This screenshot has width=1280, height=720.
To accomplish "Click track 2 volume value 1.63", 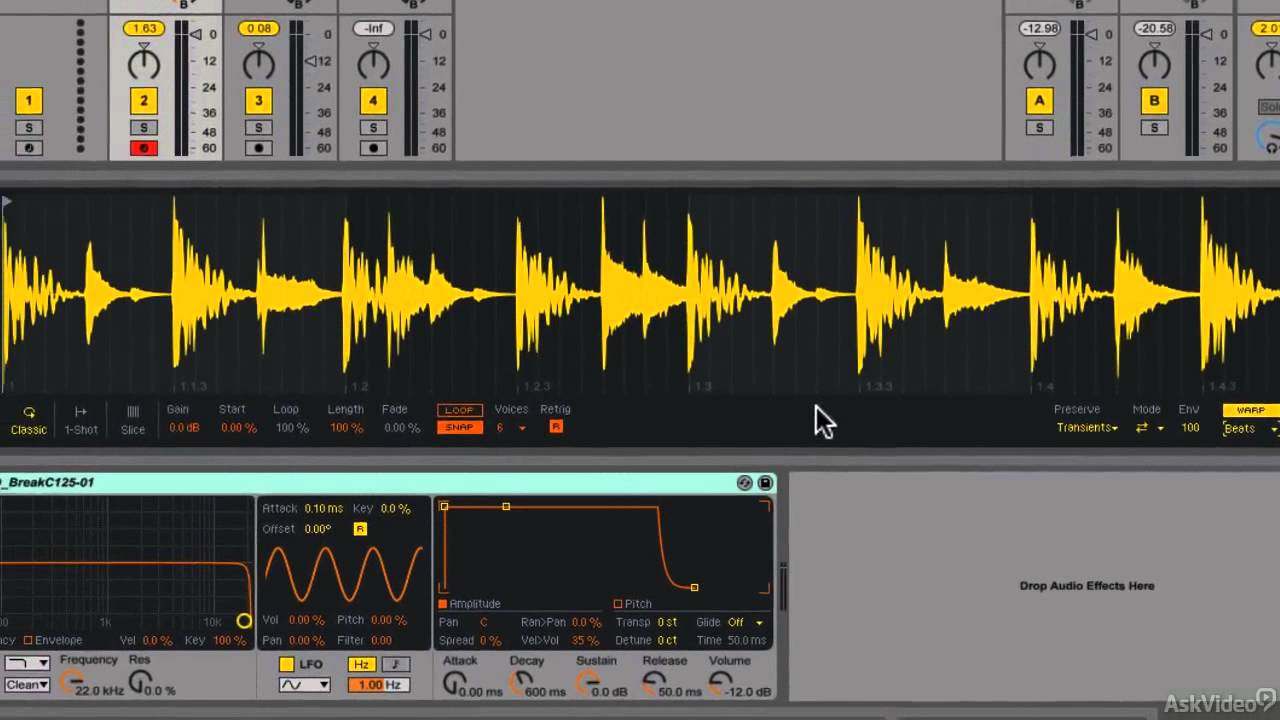I will (x=143, y=28).
